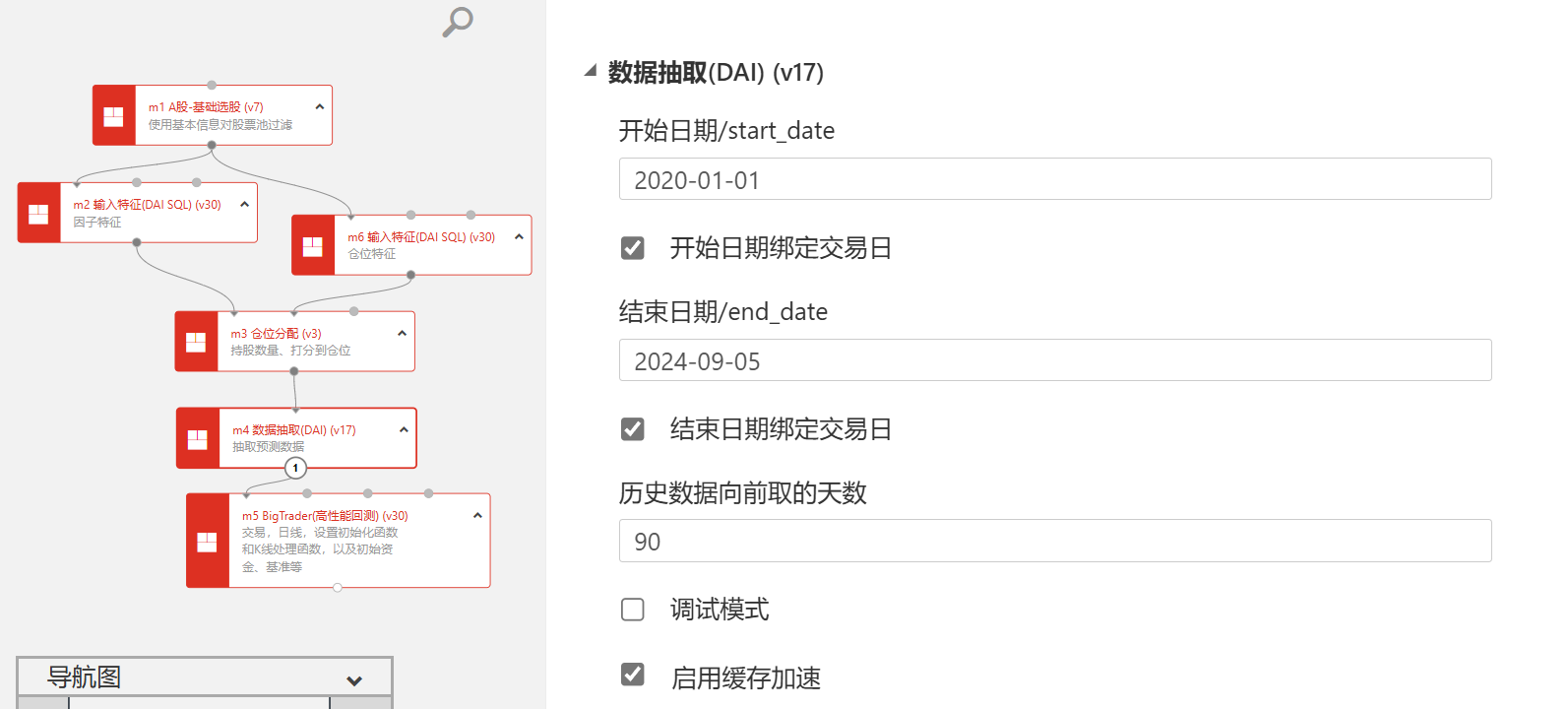The width and height of the screenshot is (1568, 709).
Task: Uncheck 结束日期绑定交易日 checkbox
Action: click(x=633, y=429)
